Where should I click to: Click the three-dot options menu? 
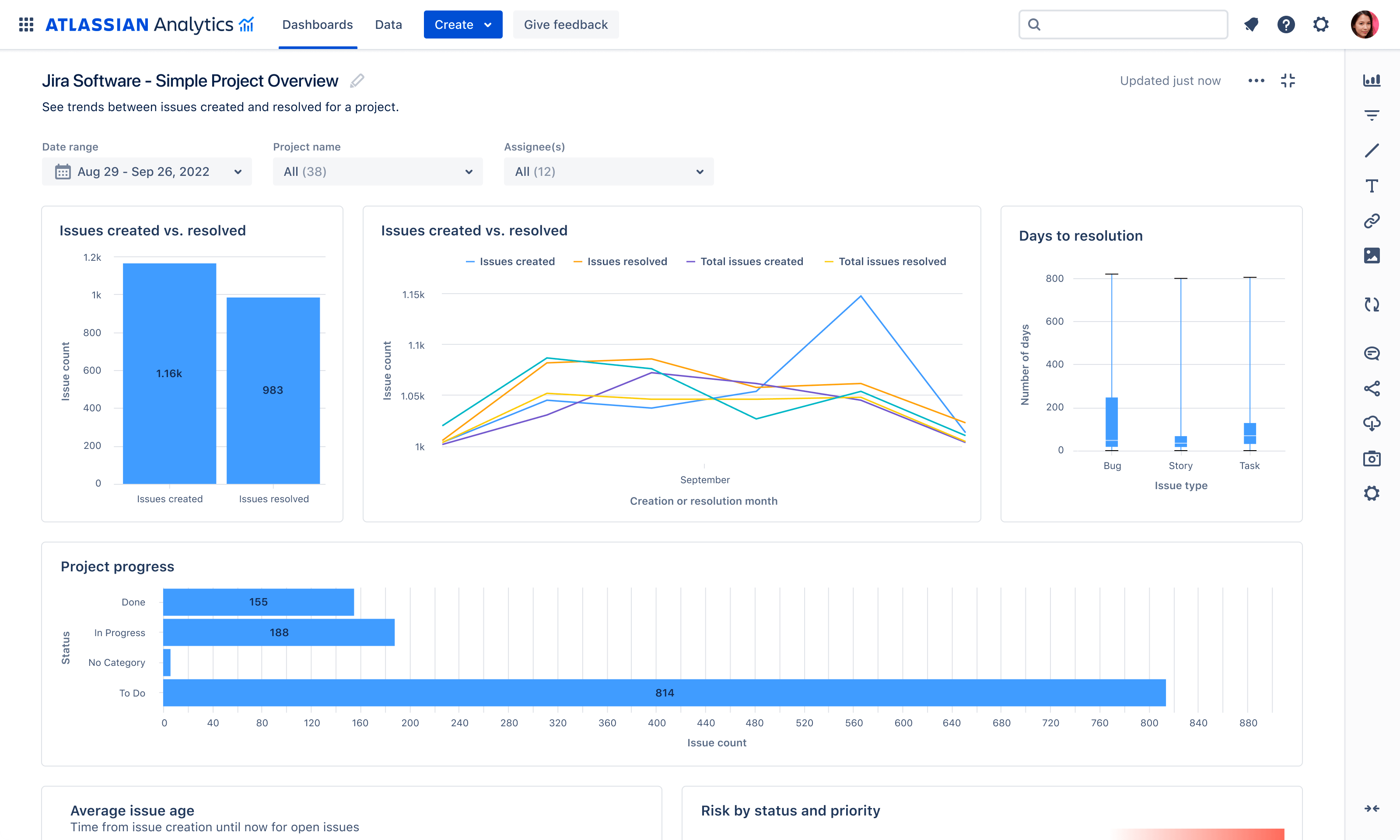(x=1256, y=80)
